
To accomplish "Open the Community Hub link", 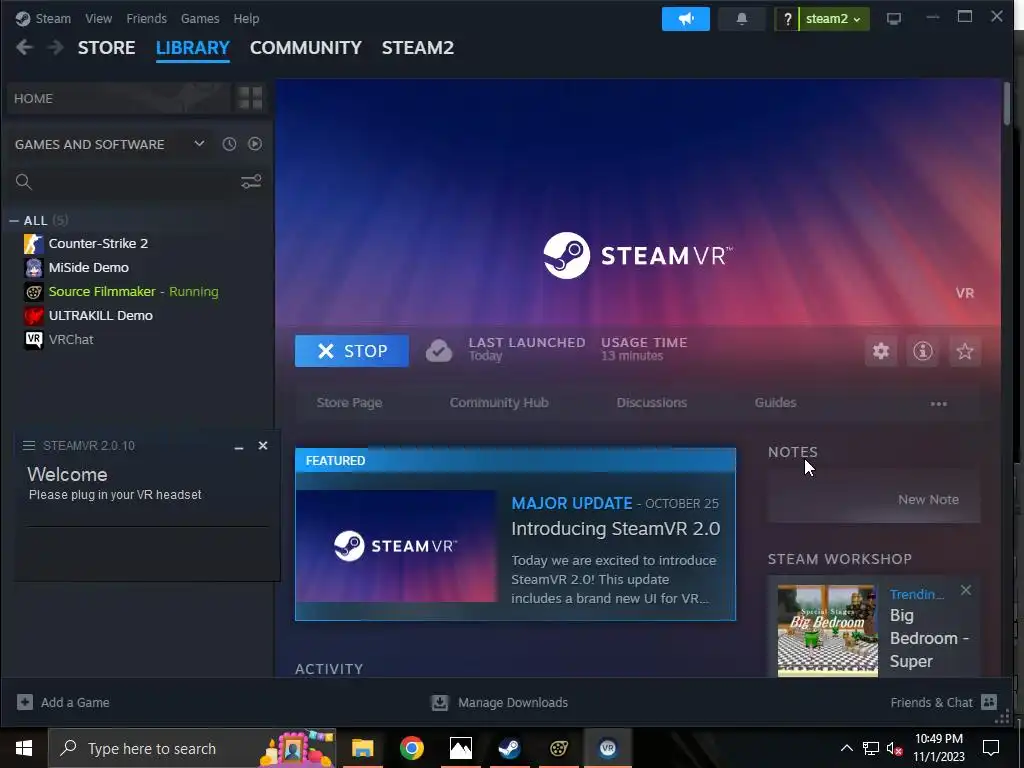I will coord(499,403).
